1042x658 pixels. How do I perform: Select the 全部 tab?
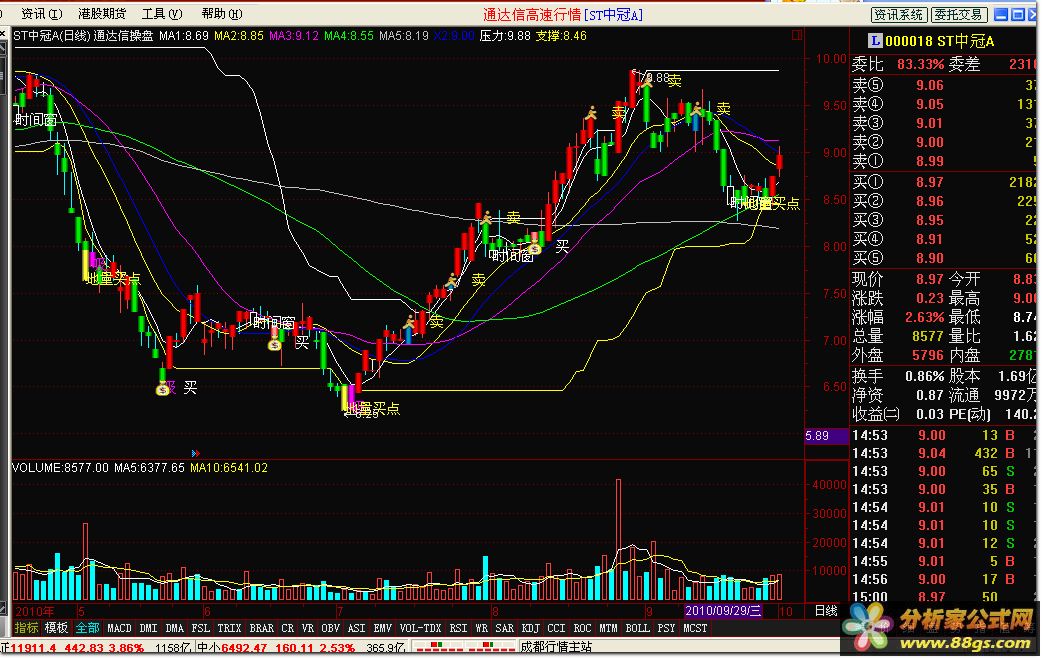click(x=87, y=628)
